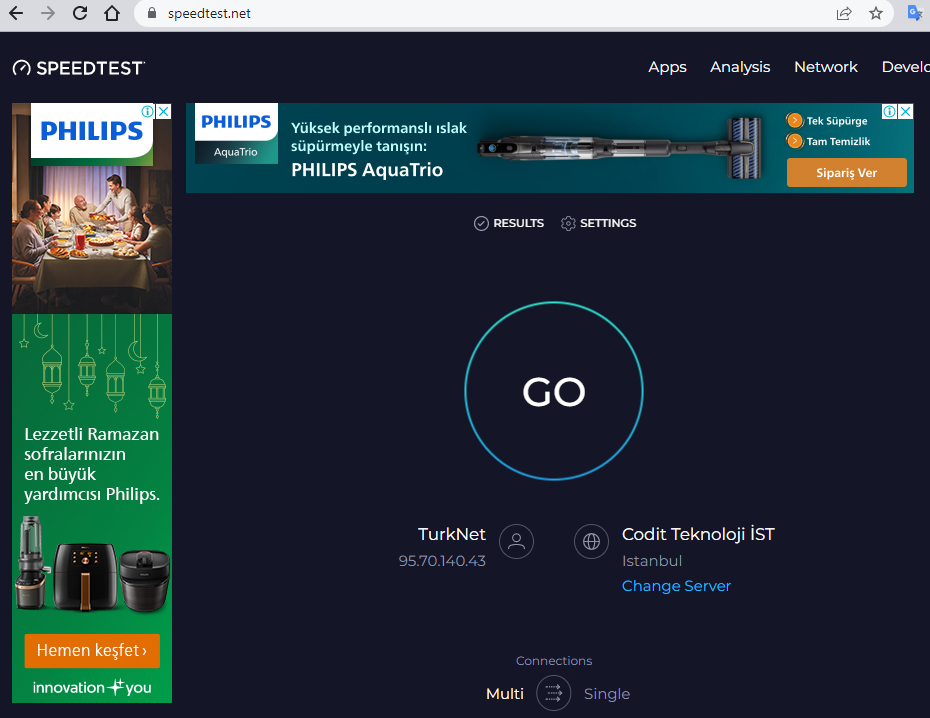This screenshot has width=930, height=718.
Task: Open the RESULTS page
Action: click(x=509, y=224)
